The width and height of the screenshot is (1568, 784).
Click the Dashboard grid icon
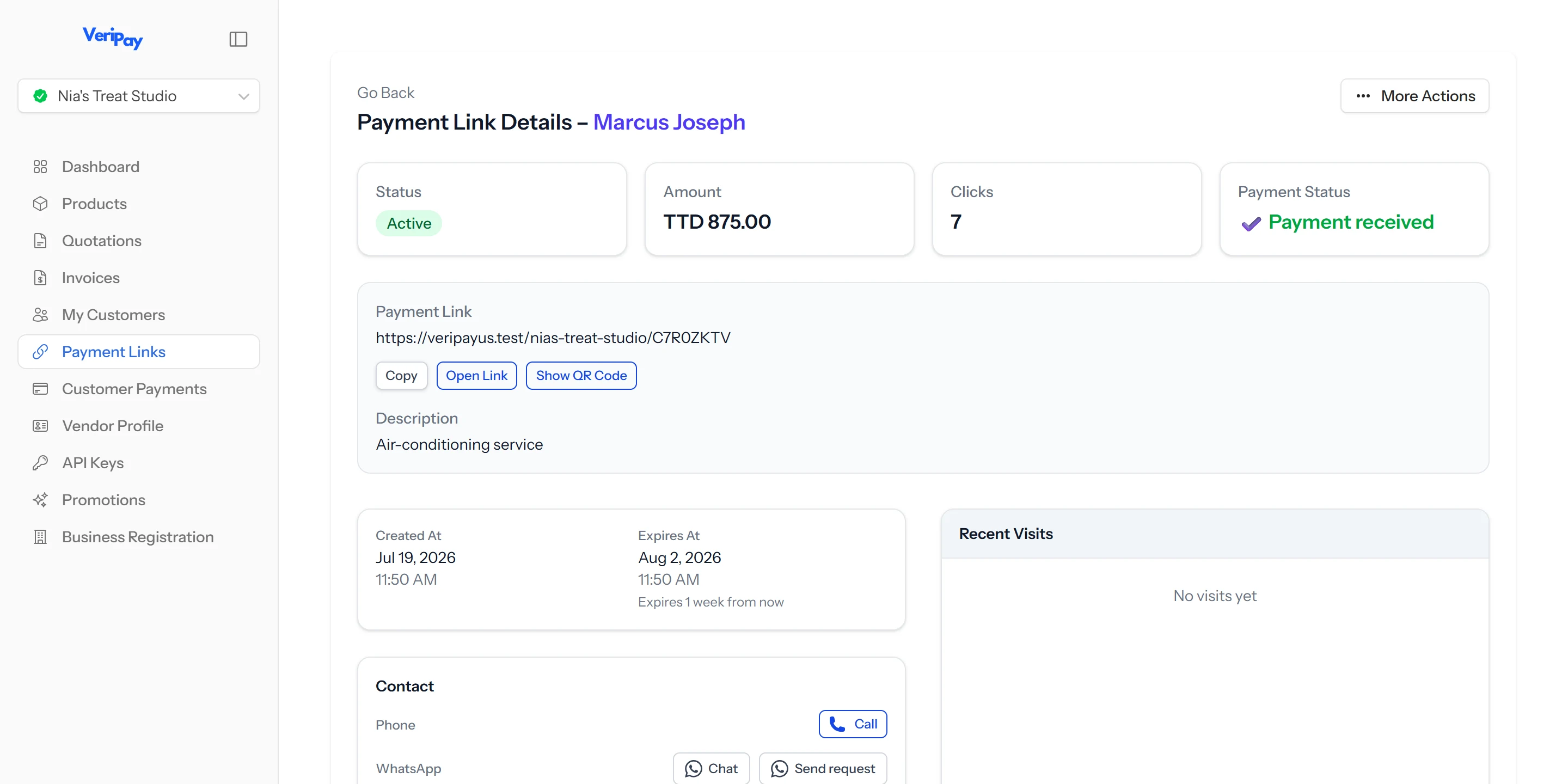[40, 167]
